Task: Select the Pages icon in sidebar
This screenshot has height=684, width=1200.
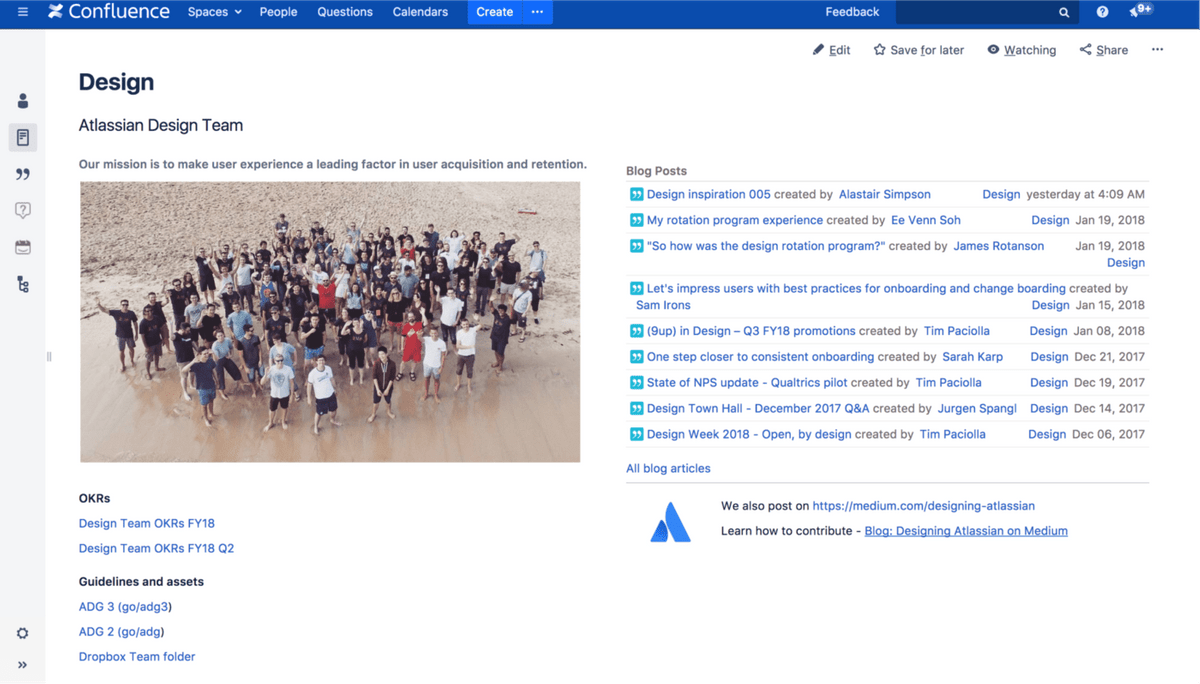Action: (23, 137)
